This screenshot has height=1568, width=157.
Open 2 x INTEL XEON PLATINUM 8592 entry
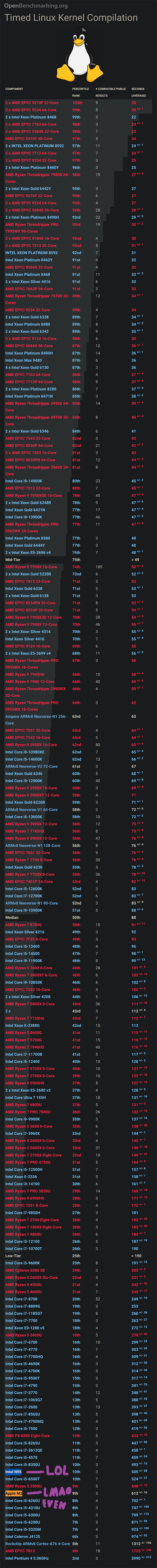(x=35, y=146)
